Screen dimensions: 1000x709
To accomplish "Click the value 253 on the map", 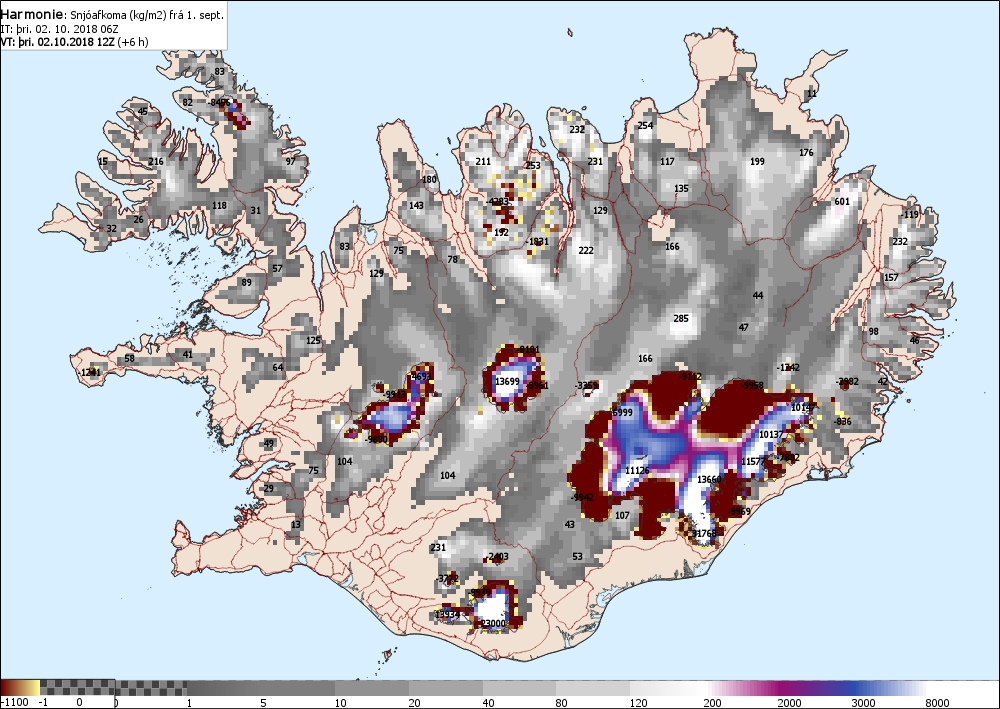I will tap(533, 165).
